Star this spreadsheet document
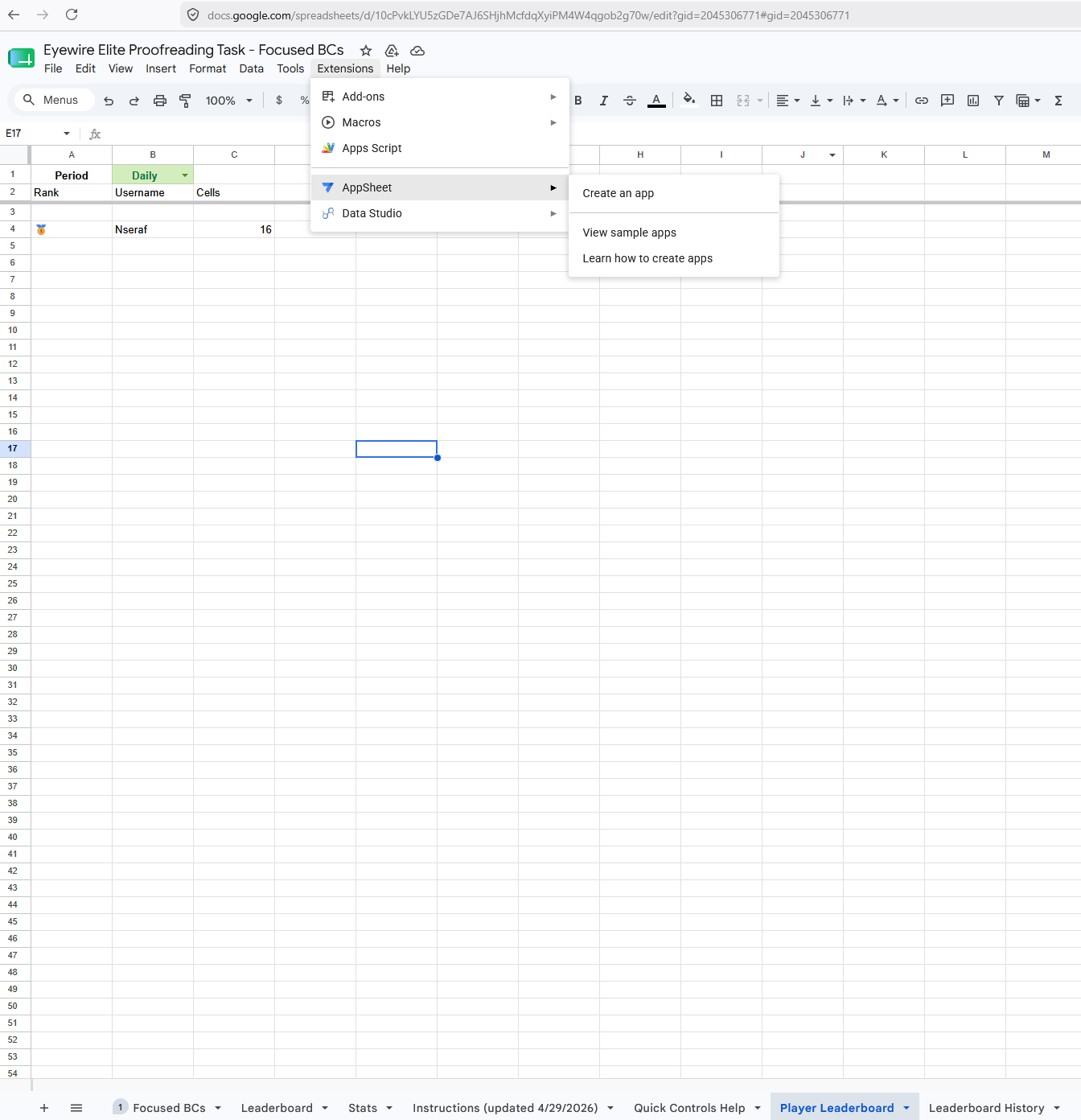This screenshot has height=1120, width=1081. click(366, 51)
